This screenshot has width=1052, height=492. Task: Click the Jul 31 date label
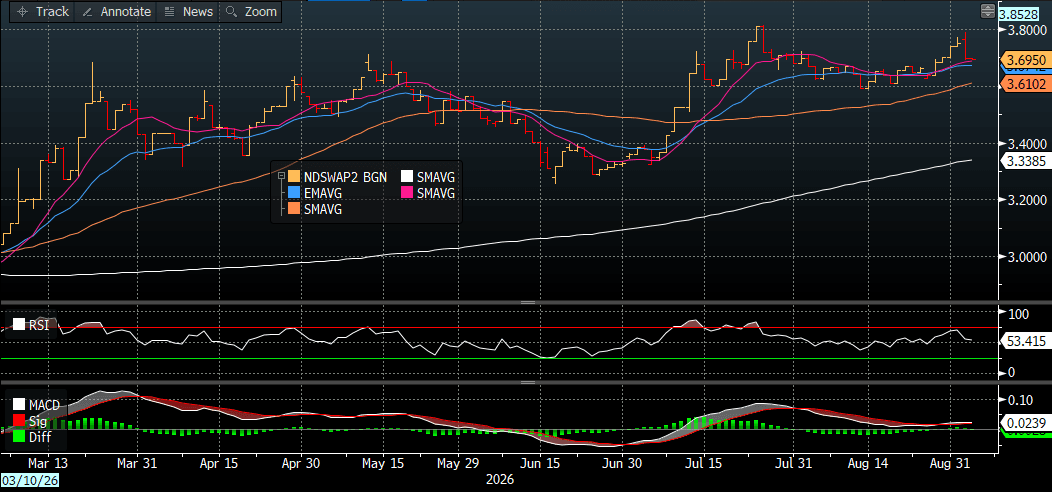tap(793, 463)
